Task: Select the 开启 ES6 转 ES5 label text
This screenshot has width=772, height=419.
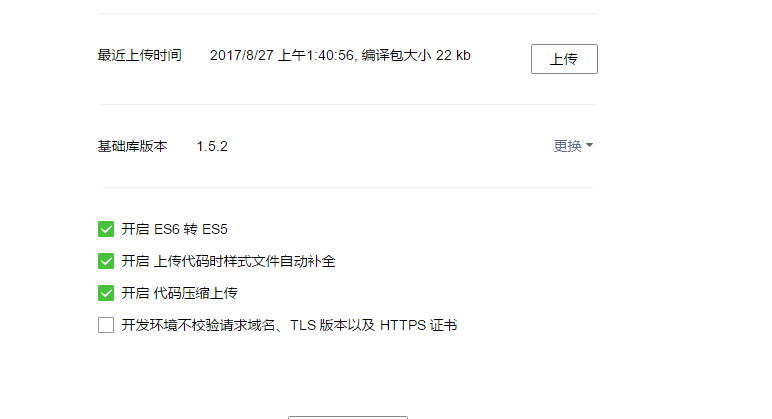Action: coord(174,229)
